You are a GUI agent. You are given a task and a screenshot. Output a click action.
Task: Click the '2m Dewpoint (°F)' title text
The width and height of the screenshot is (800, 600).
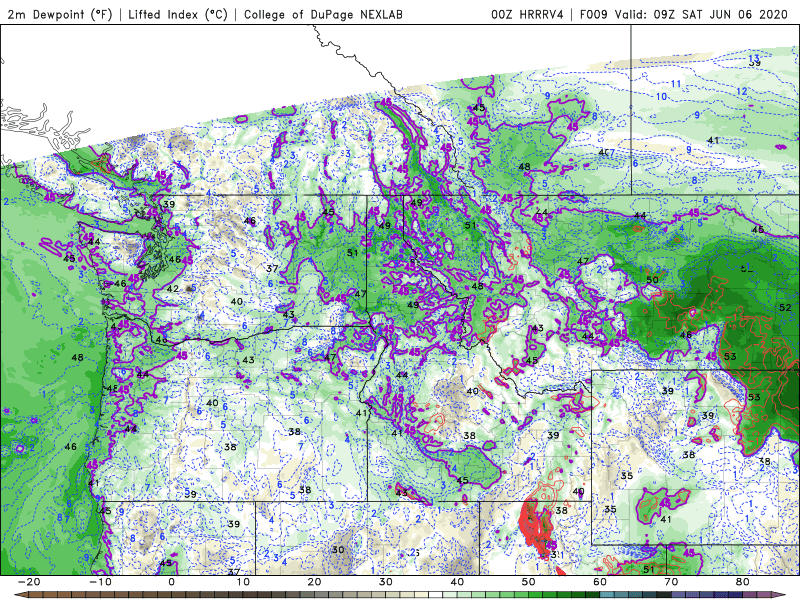click(60, 14)
